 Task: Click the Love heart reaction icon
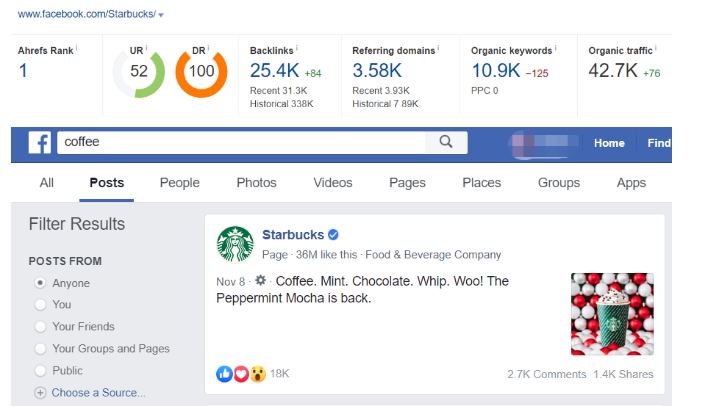click(x=241, y=374)
